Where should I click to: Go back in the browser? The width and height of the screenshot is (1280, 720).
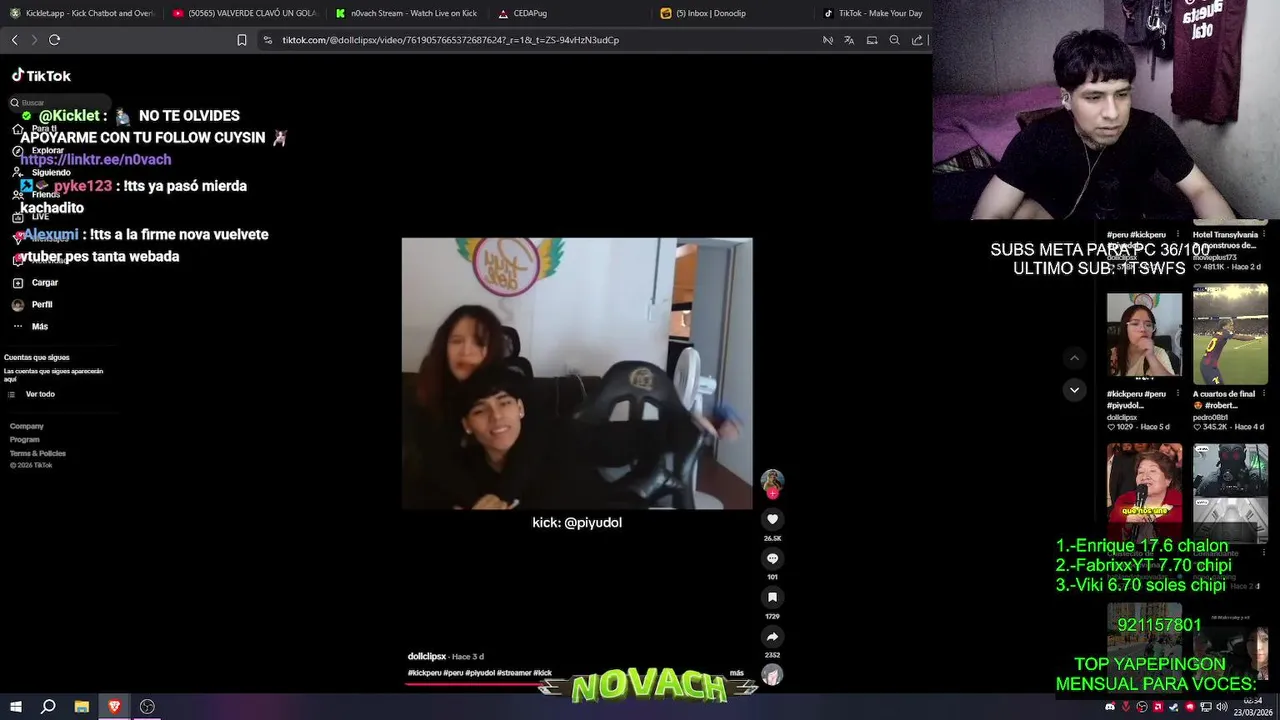14,40
